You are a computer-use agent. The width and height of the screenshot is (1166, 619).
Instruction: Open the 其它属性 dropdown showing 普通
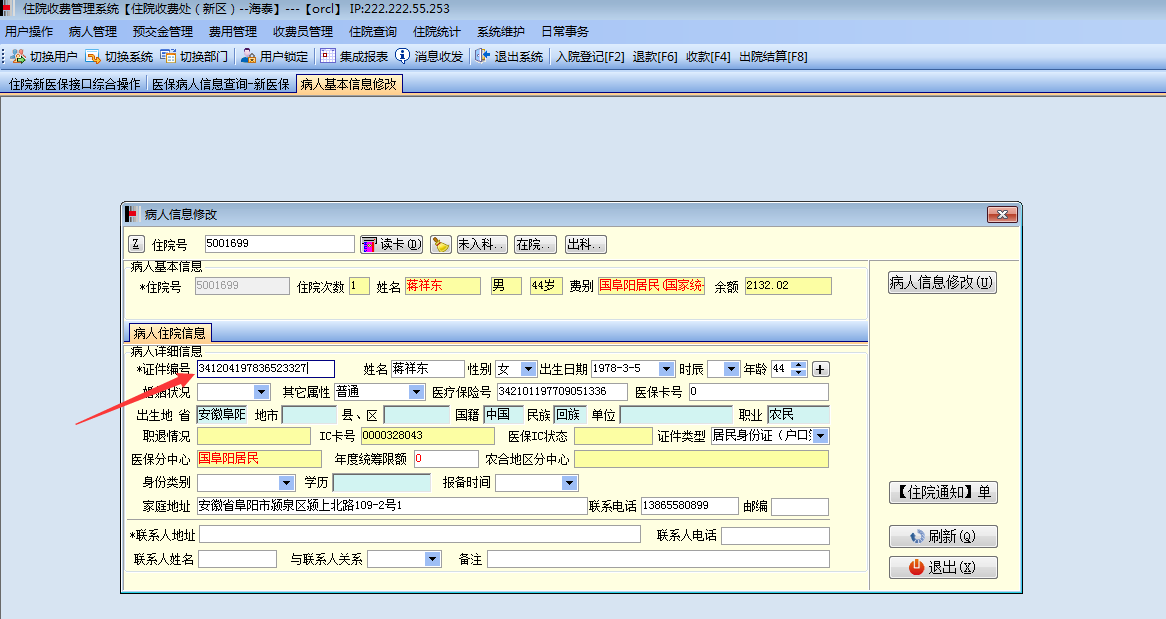tap(416, 392)
